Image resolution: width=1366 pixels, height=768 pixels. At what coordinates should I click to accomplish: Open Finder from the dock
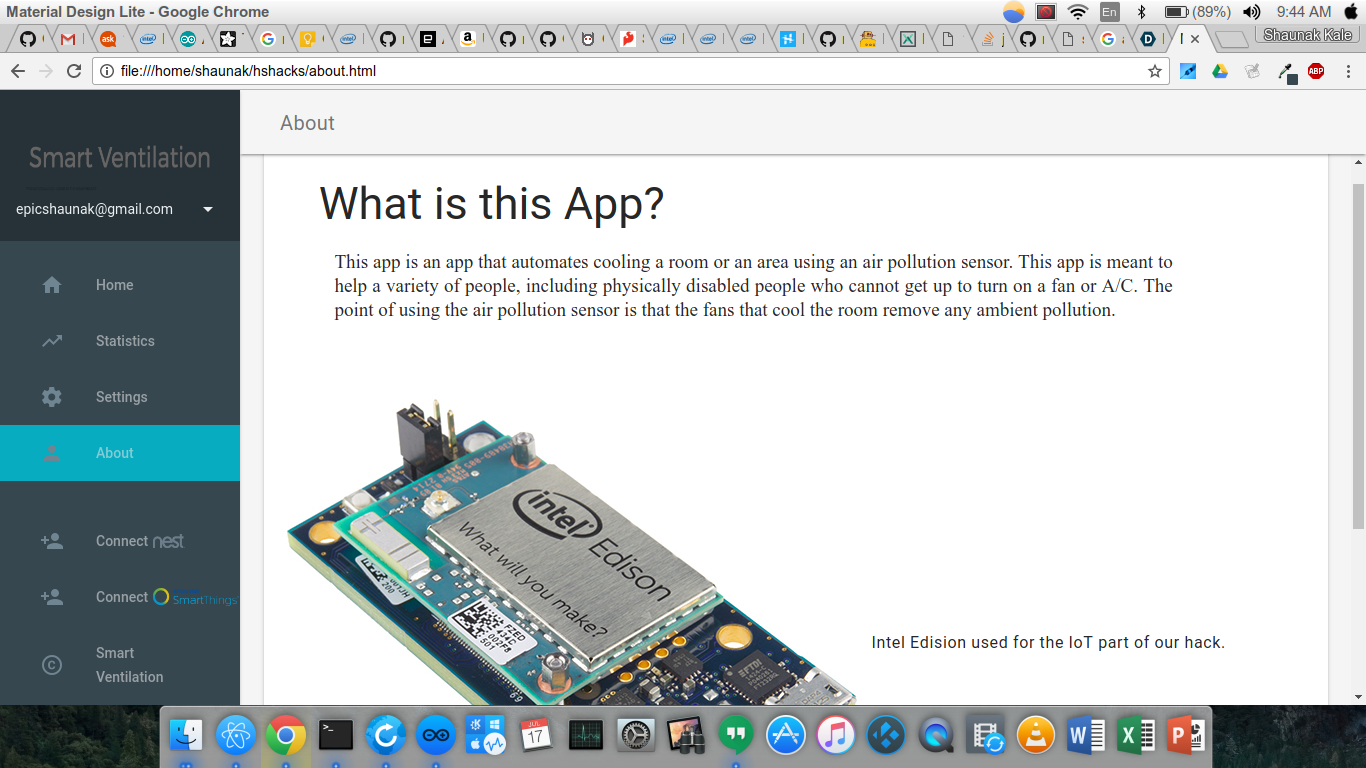pyautogui.click(x=186, y=737)
